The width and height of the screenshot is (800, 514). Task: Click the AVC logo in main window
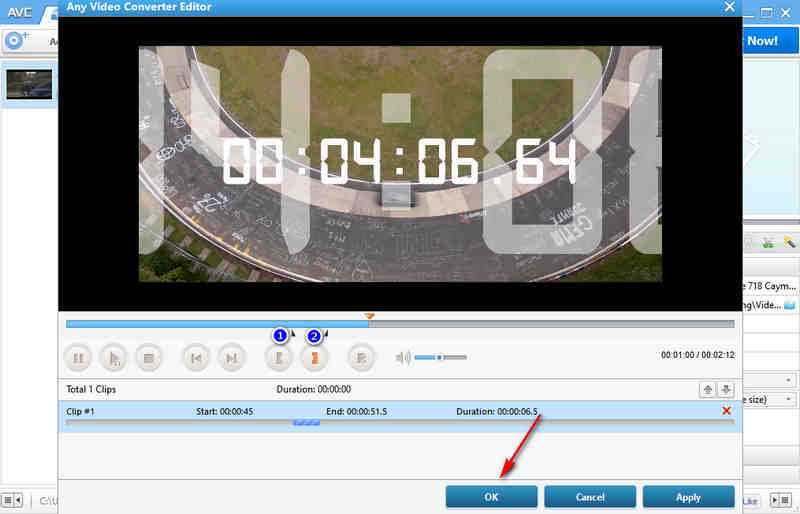20,12
